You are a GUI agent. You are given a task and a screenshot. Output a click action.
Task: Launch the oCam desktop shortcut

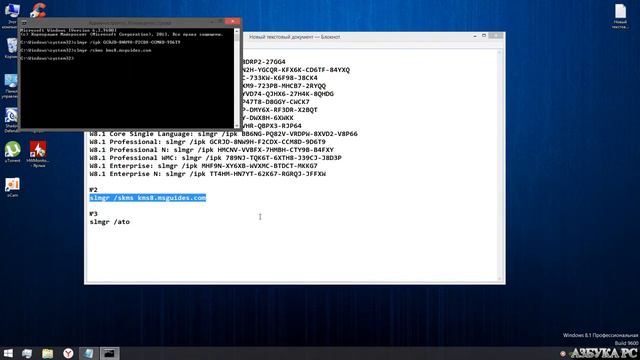point(12,187)
